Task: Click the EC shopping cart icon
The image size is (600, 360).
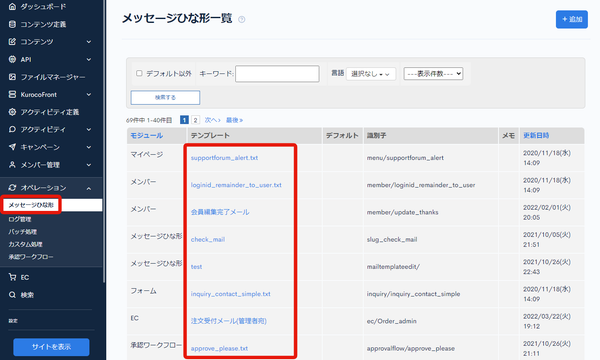Action: (x=12, y=277)
